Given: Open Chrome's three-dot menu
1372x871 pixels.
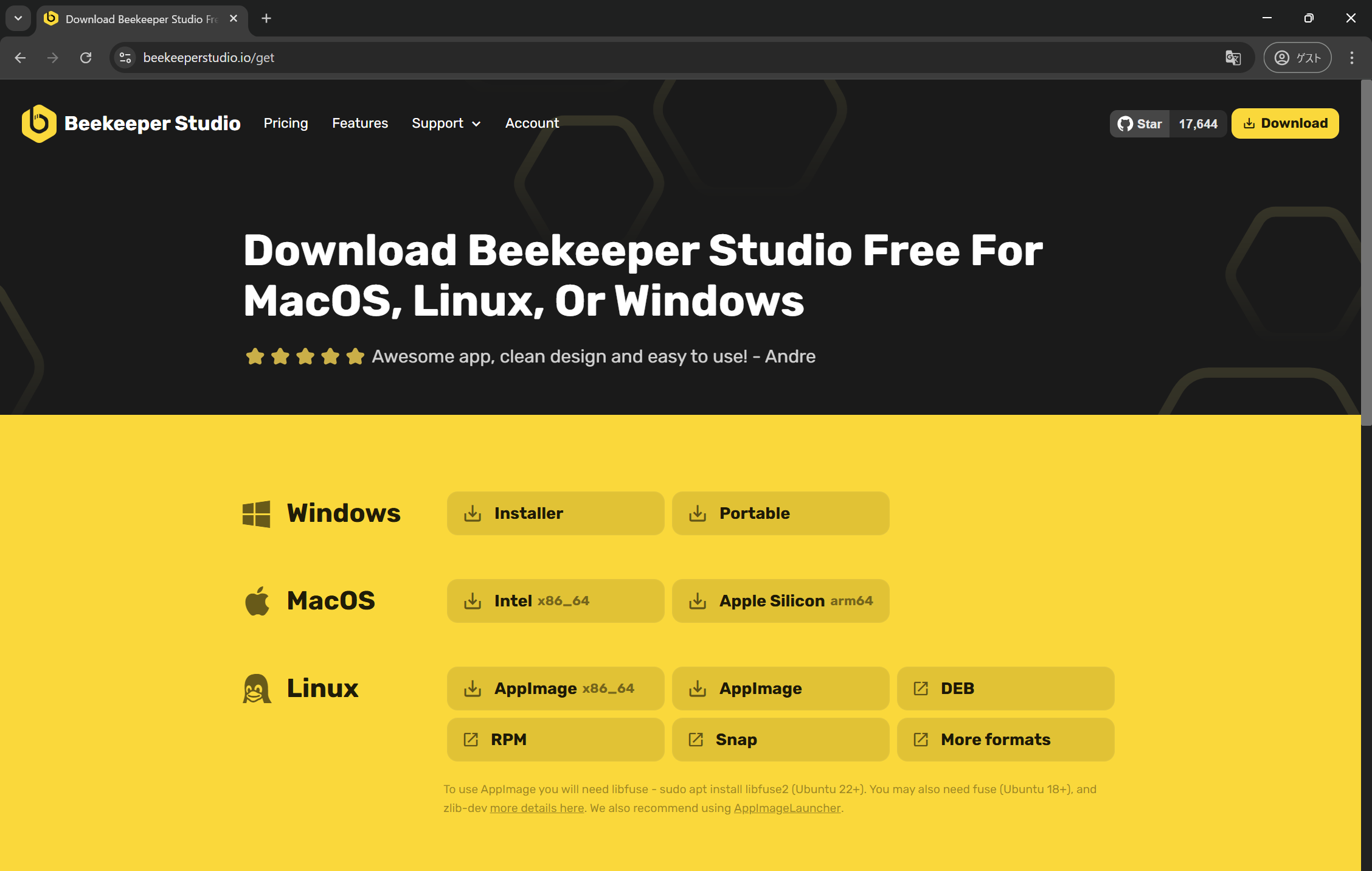Looking at the screenshot, I should click(1352, 58).
